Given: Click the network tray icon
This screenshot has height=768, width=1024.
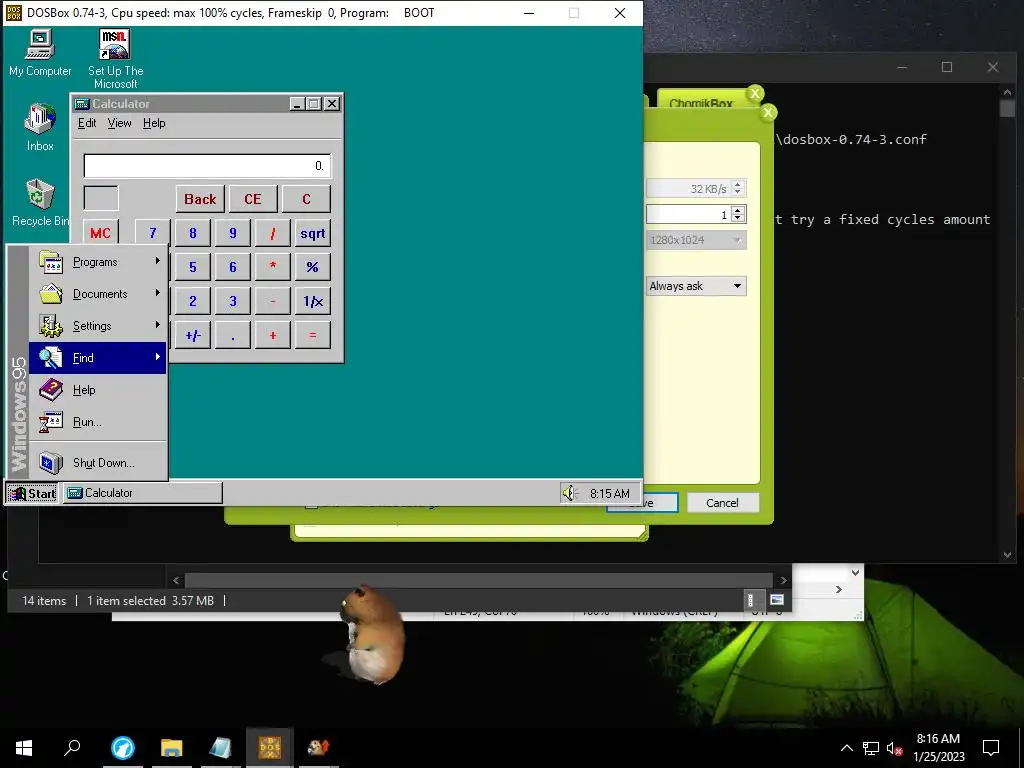Looking at the screenshot, I should [871, 748].
